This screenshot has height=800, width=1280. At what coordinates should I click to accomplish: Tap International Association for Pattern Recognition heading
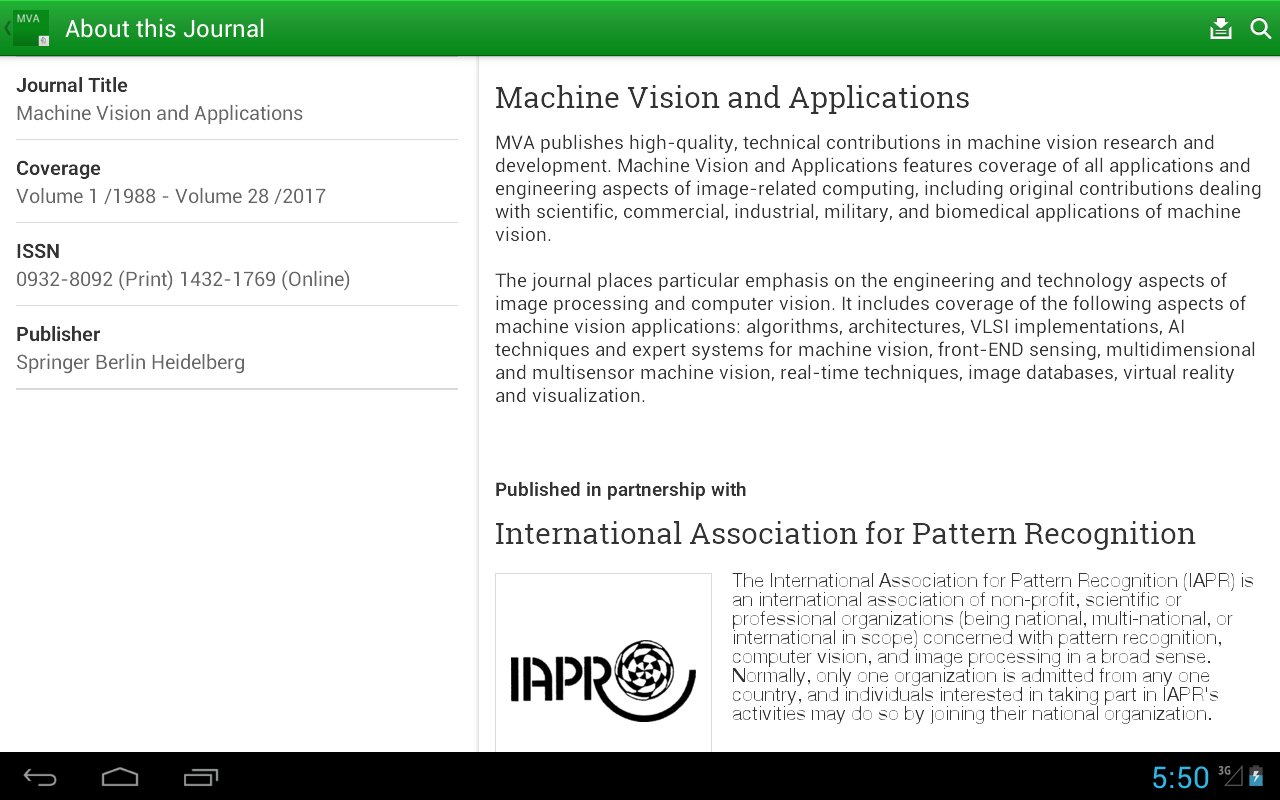(845, 533)
